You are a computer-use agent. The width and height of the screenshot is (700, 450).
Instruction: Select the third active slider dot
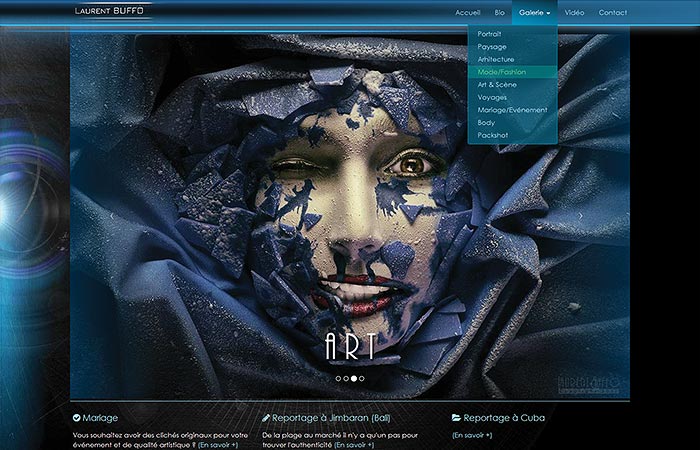click(354, 379)
